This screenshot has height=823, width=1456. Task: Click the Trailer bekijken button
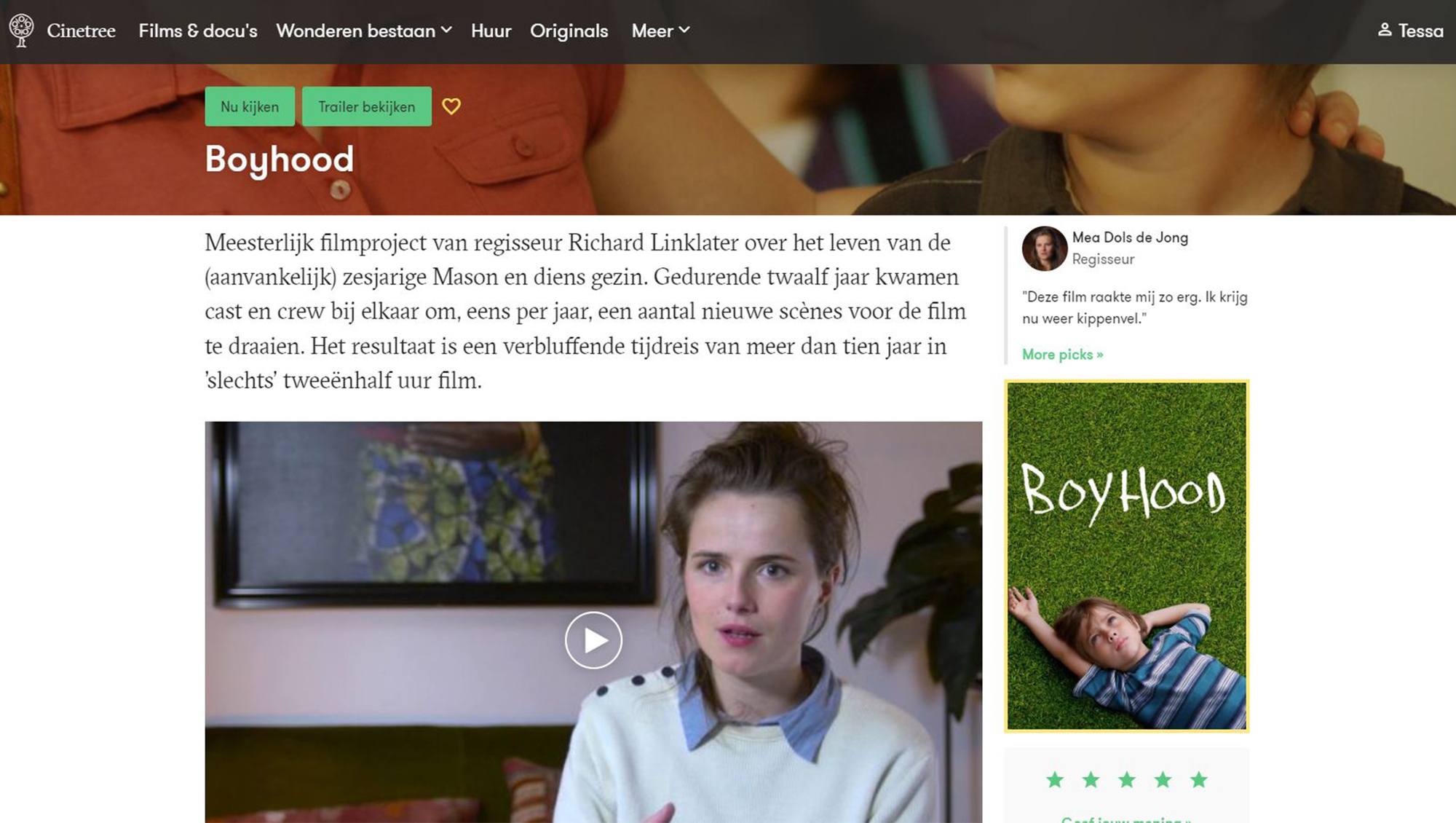point(367,106)
